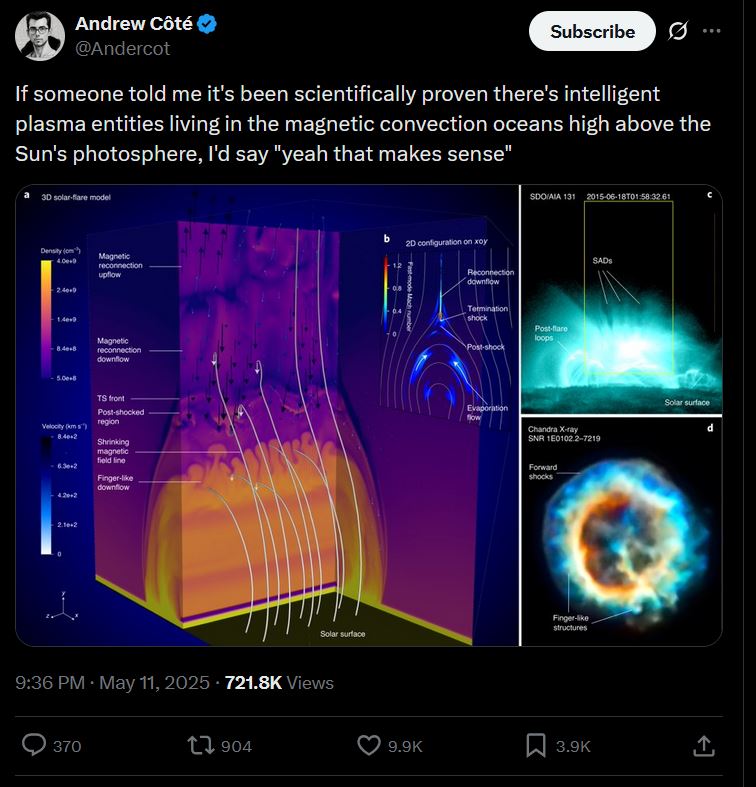This screenshot has height=787, width=756.
Task: Open the 3D solar-flare model image
Action: pyautogui.click(x=268, y=415)
